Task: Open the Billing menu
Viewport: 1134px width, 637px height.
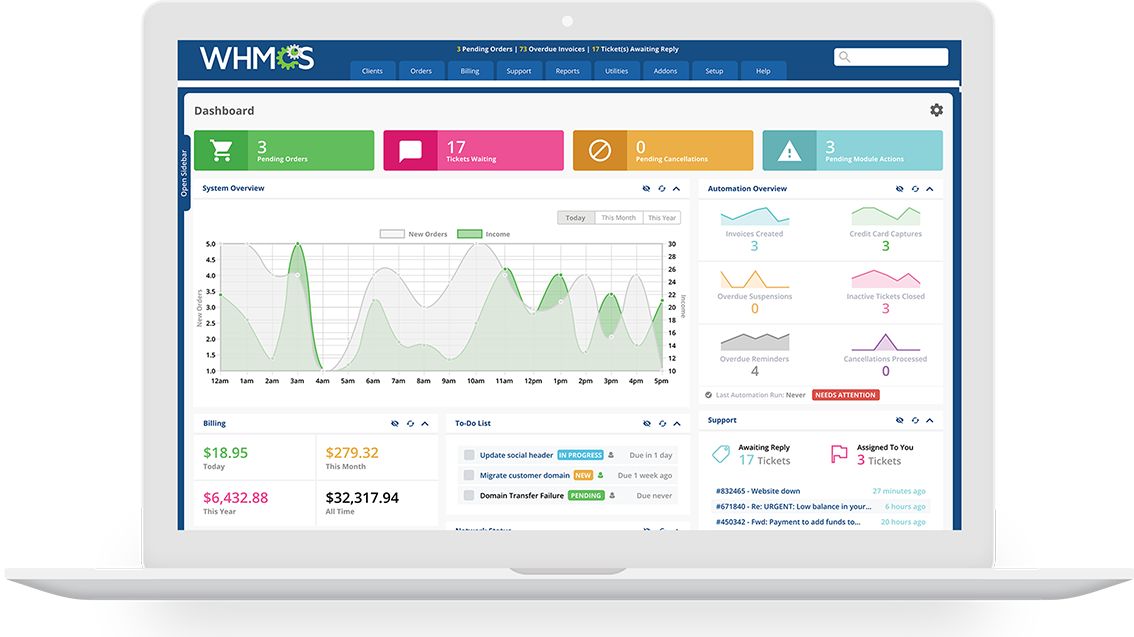Action: pyautogui.click(x=470, y=71)
